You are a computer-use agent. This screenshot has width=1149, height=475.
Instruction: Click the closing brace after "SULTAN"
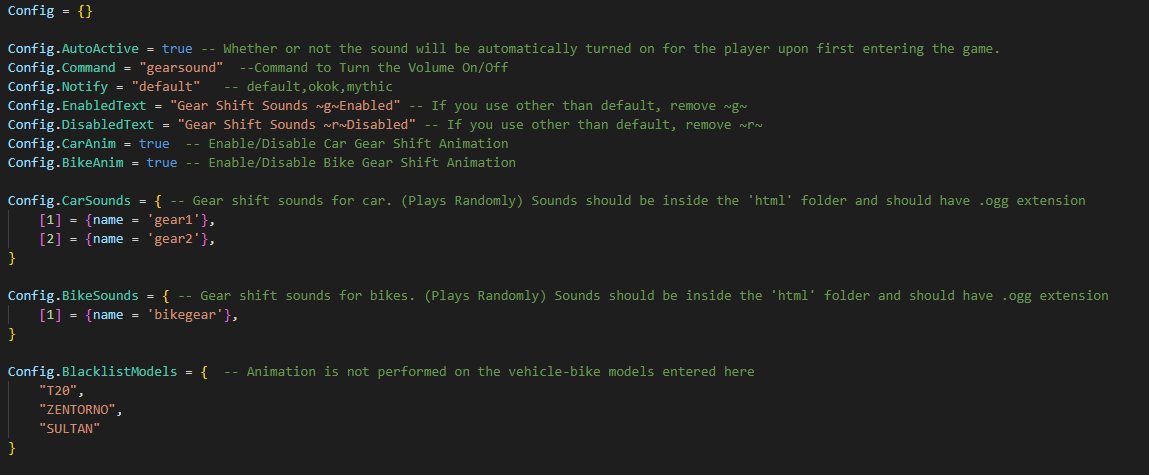[x=12, y=447]
